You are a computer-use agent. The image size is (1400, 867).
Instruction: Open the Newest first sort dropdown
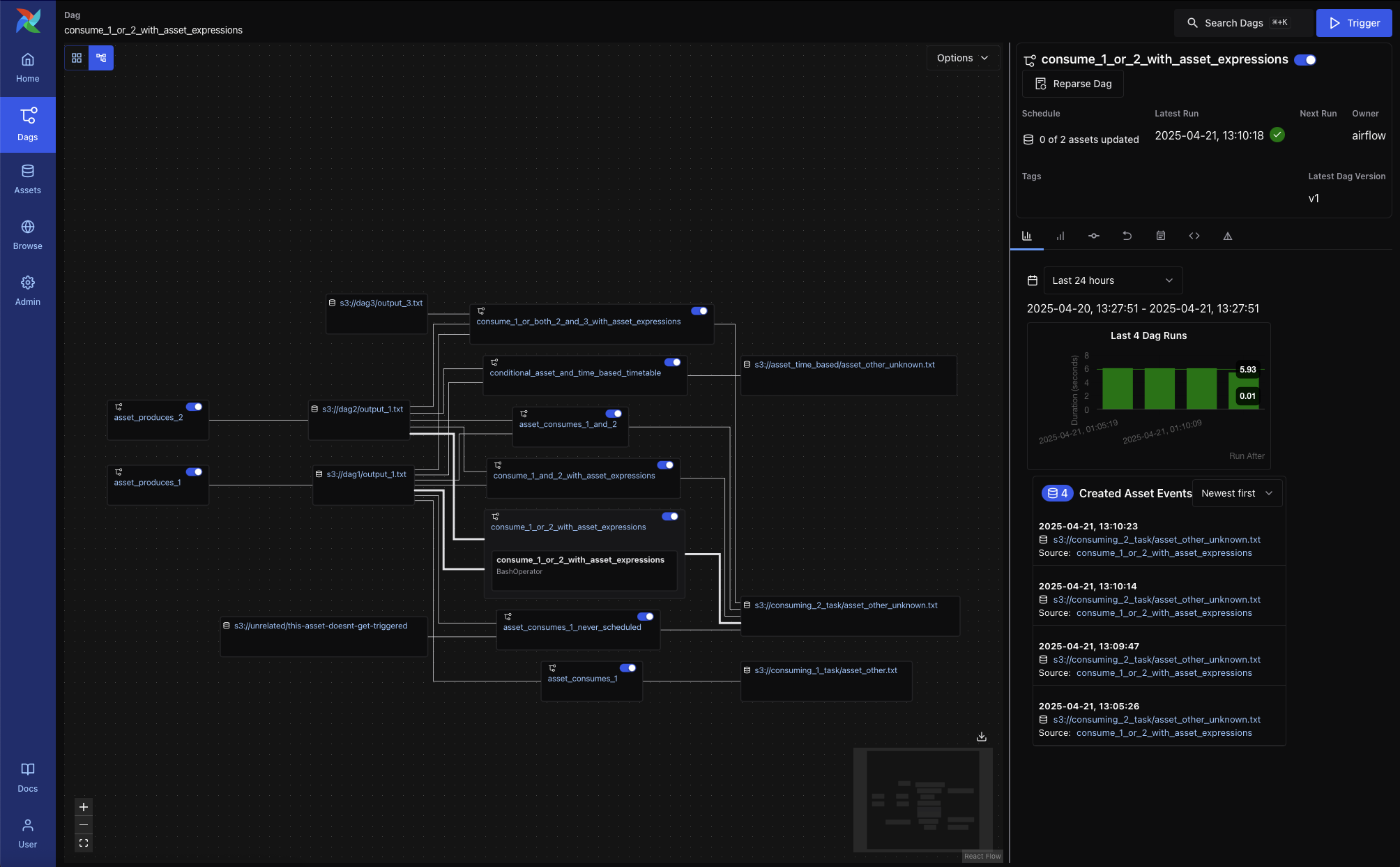1236,493
